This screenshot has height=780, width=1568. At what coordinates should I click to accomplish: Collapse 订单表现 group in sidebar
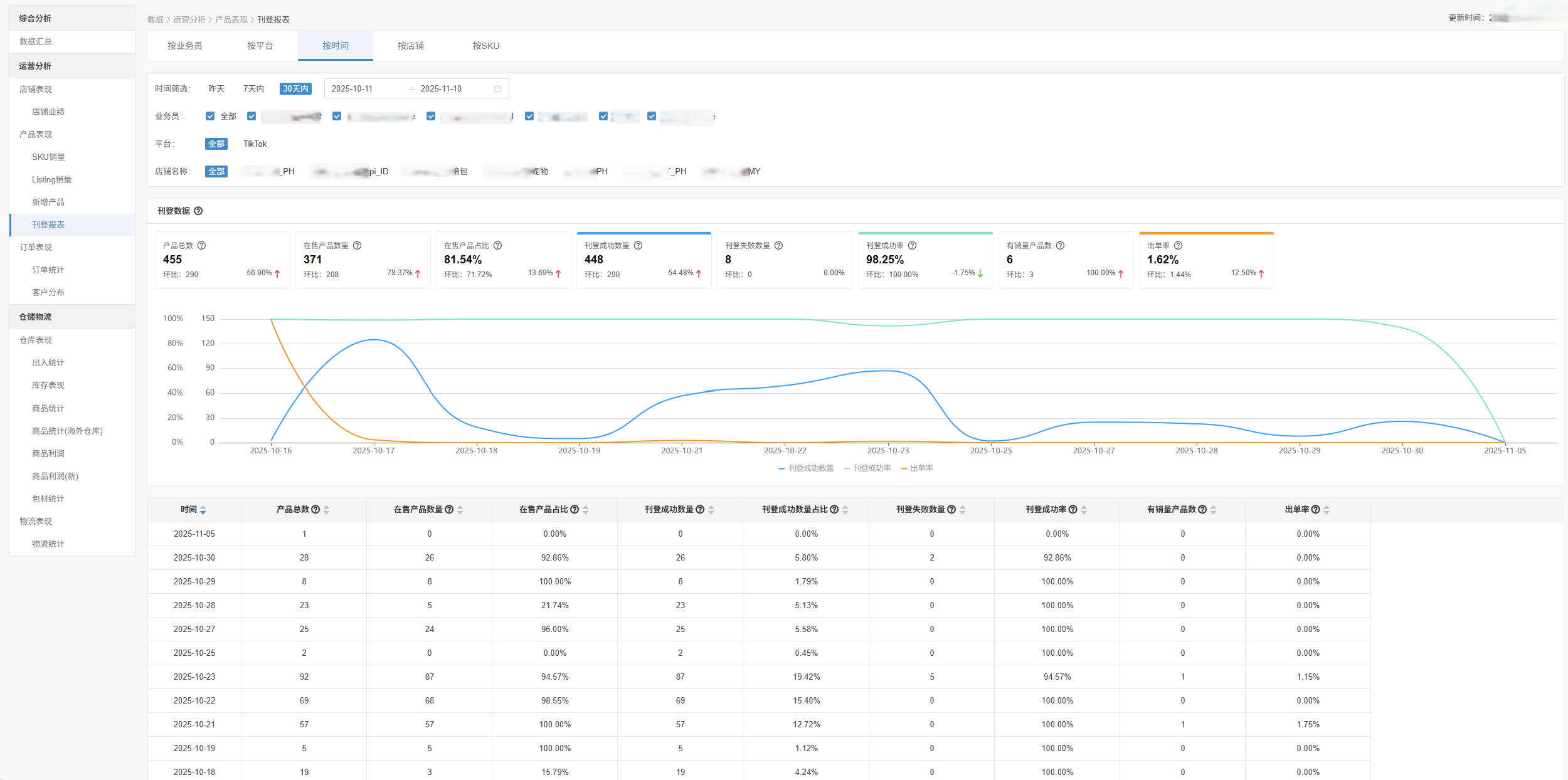36,247
